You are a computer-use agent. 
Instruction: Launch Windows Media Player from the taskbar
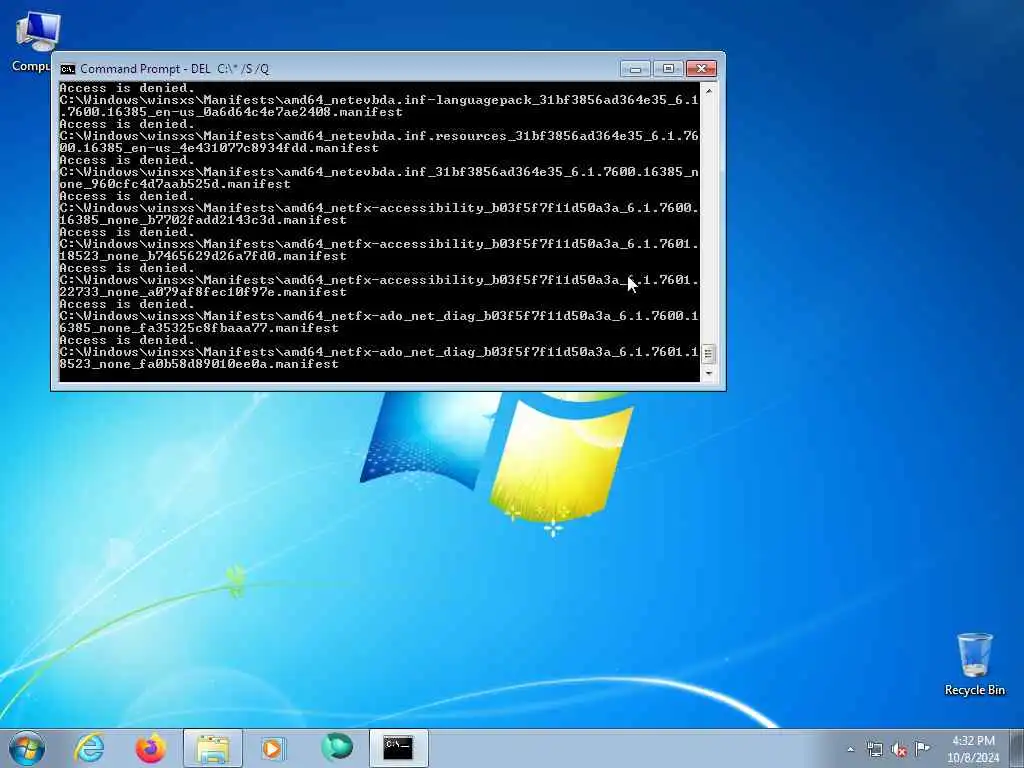point(274,748)
